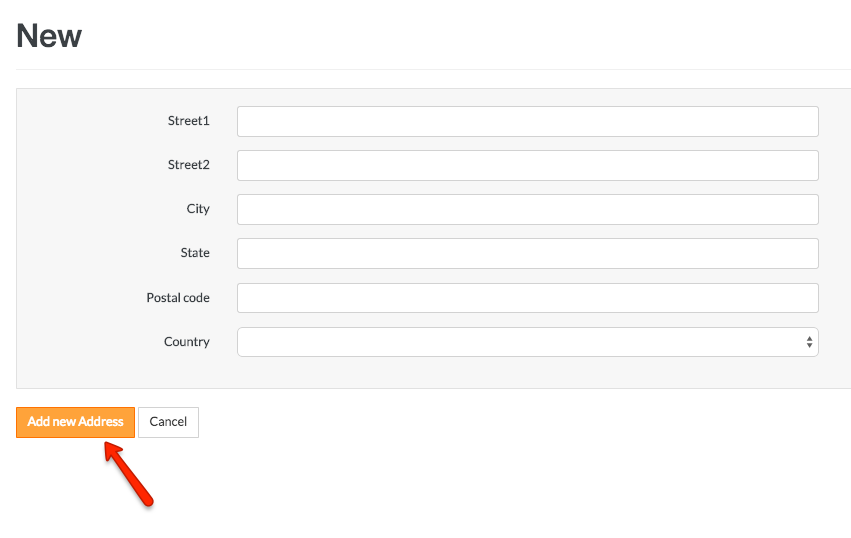This screenshot has width=851, height=538.
Task: Click the Country label text
Action: pos(187,342)
